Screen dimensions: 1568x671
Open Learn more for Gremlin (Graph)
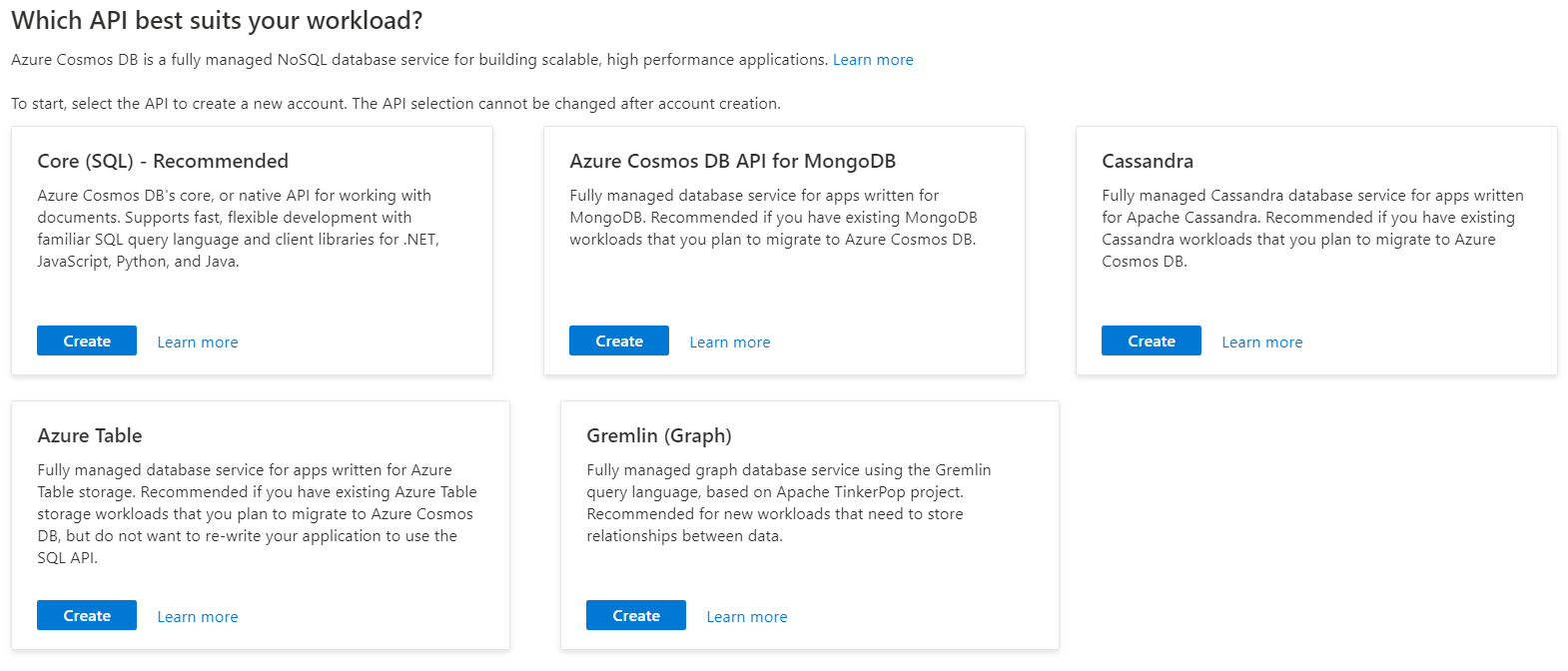[747, 617]
